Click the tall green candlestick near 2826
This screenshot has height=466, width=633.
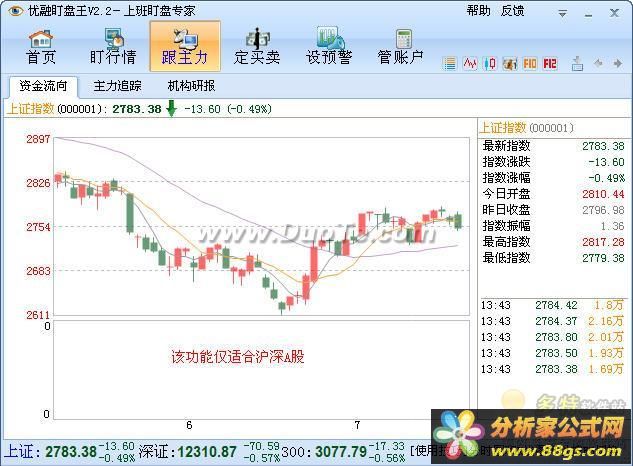[130, 213]
